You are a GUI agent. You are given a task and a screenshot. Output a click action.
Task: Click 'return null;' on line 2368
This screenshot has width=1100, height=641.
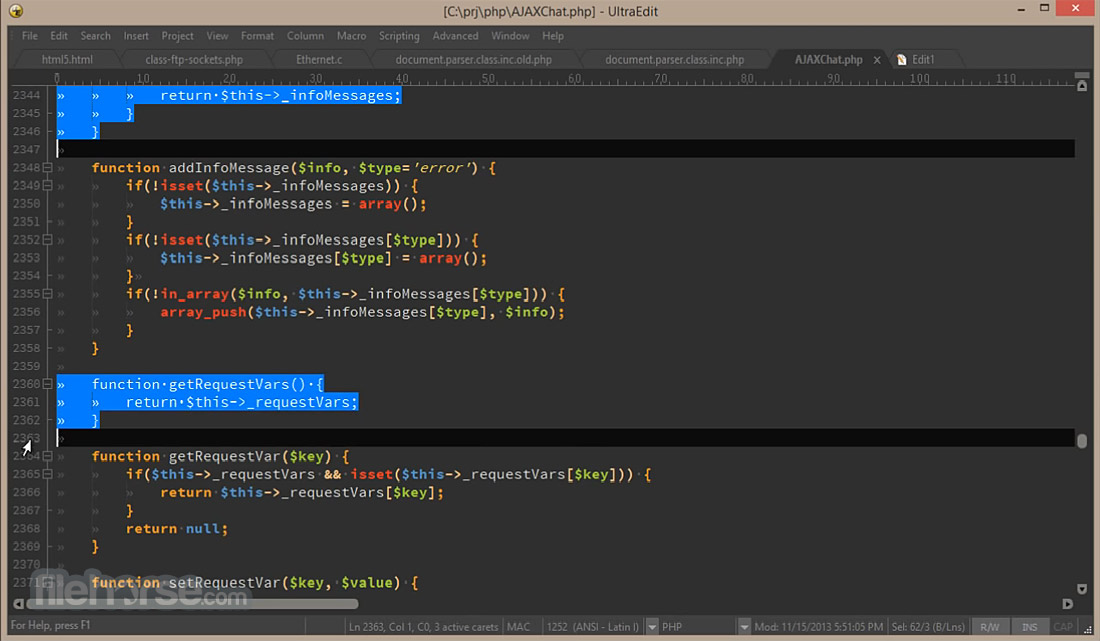click(177, 529)
